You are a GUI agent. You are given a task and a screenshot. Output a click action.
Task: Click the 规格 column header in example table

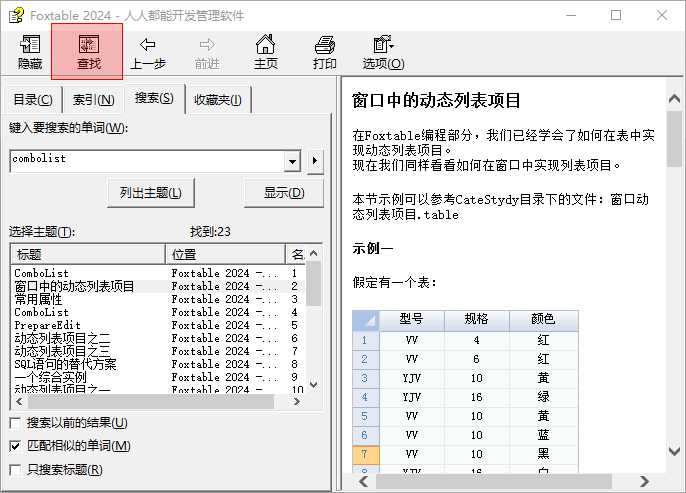[476, 320]
